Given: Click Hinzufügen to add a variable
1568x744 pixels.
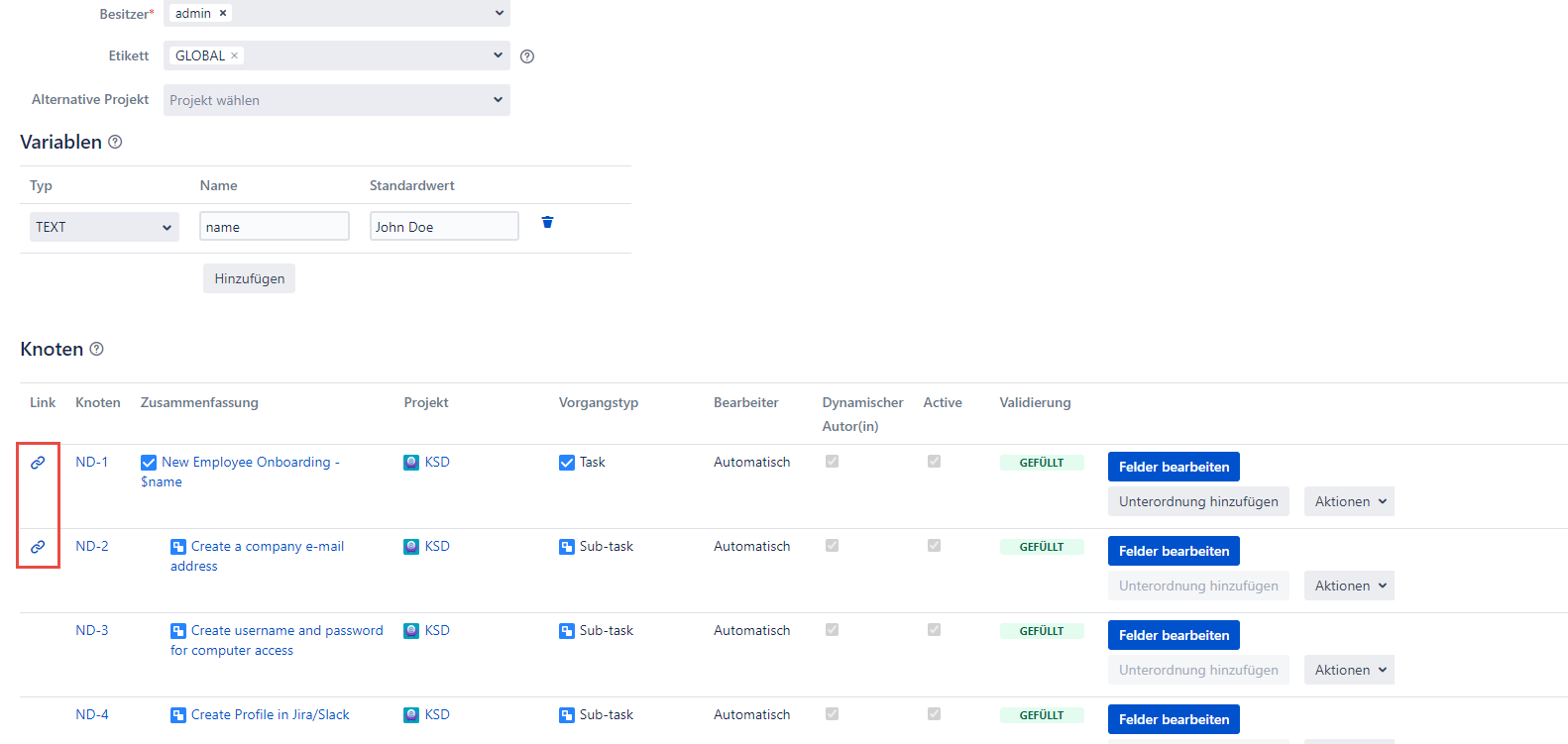Looking at the screenshot, I should [x=249, y=278].
